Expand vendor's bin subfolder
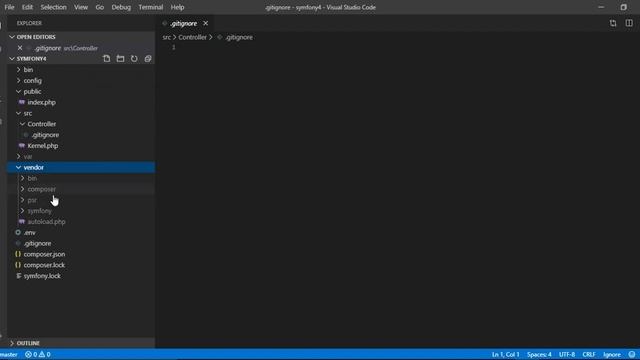This screenshot has height=360, width=640. [81, 178]
